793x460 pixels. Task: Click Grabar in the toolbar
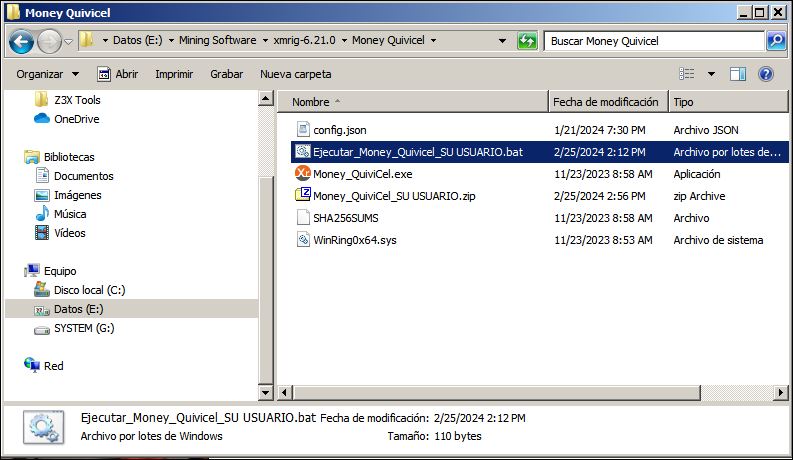click(226, 74)
